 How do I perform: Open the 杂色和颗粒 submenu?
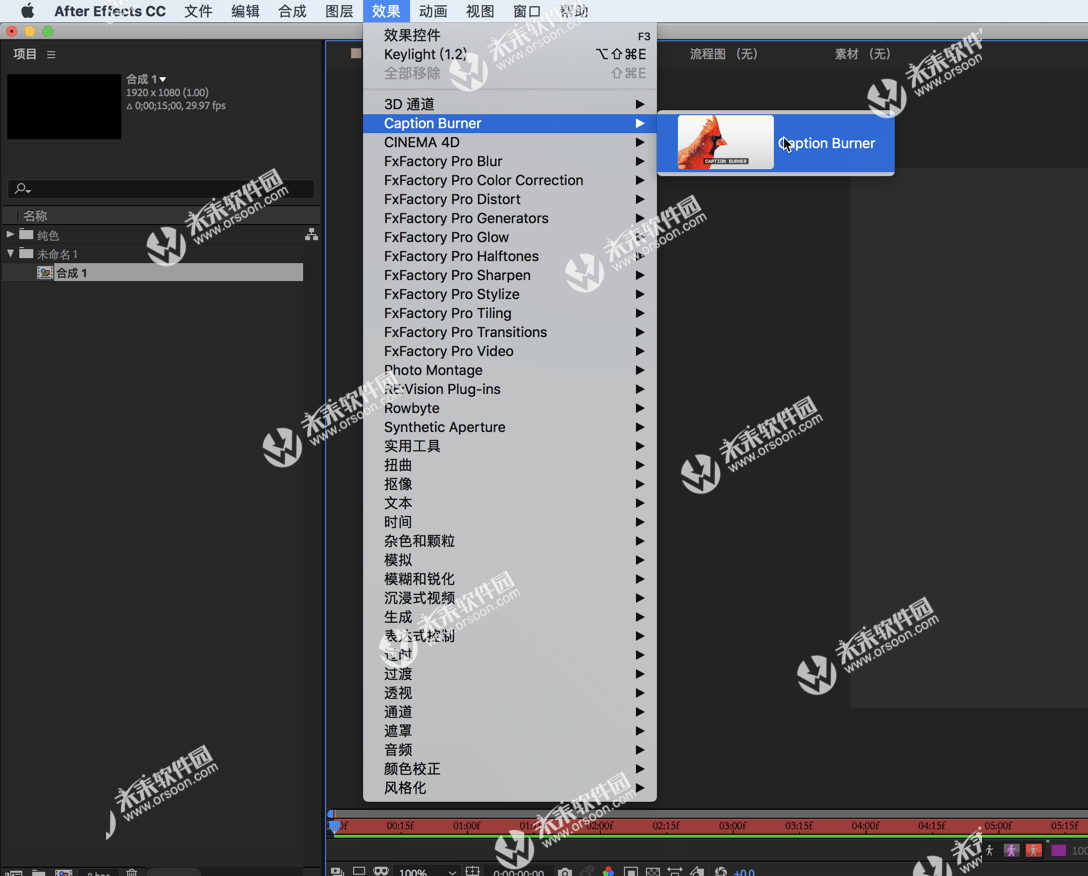509,541
